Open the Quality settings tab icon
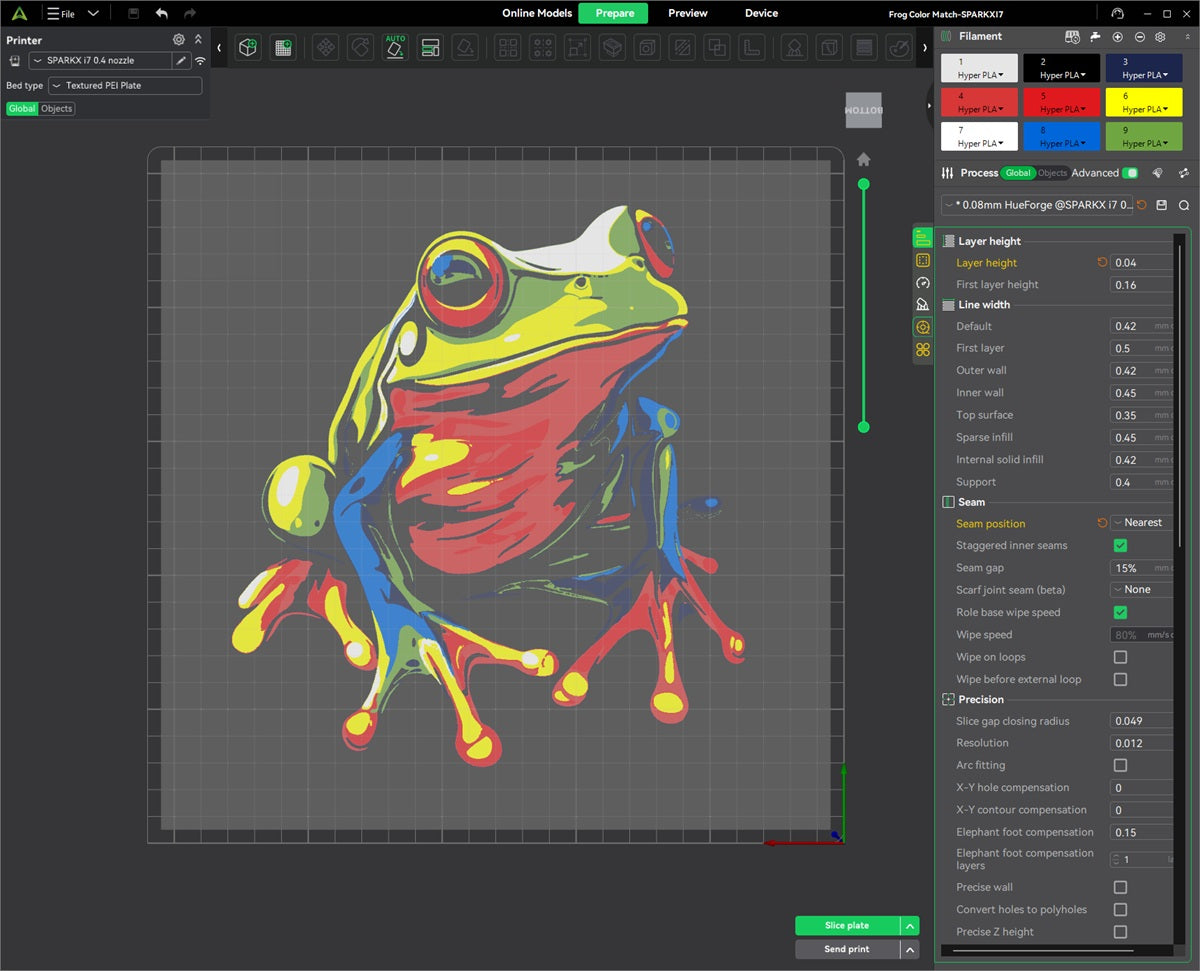1200x971 pixels. [x=922, y=238]
